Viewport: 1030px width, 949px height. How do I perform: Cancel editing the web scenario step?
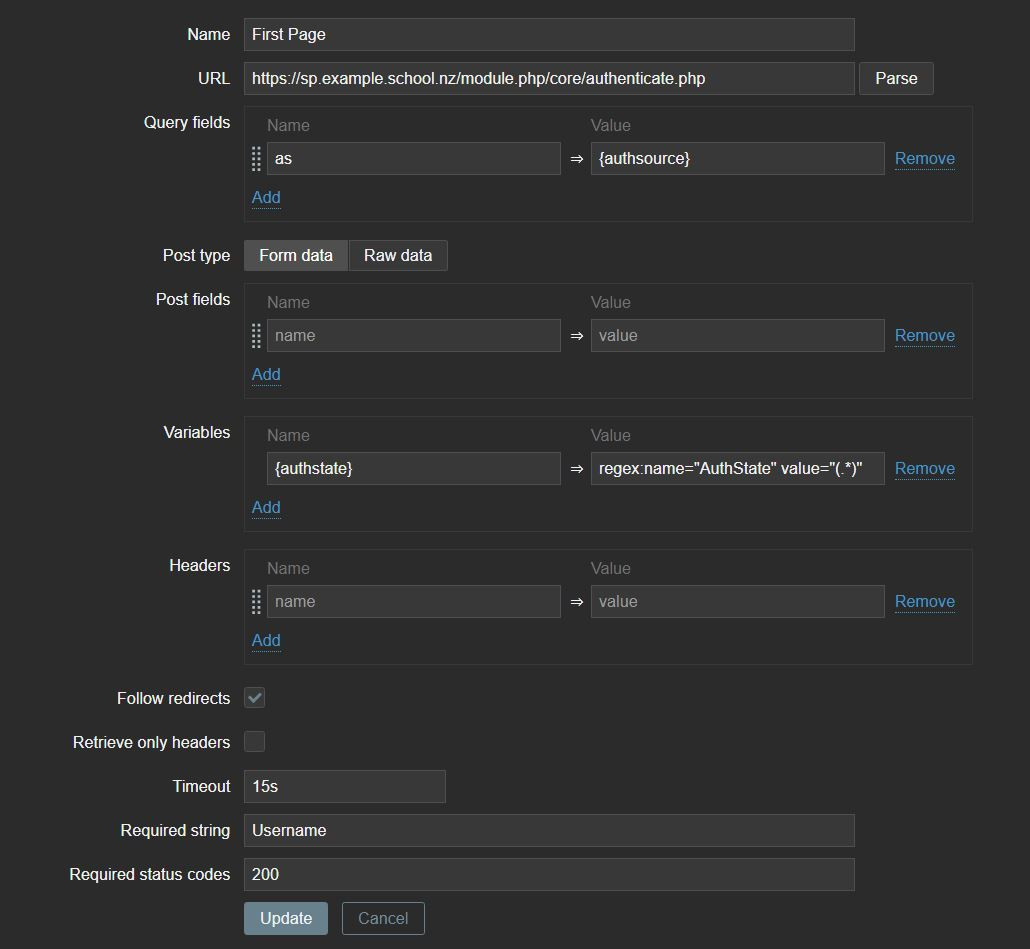click(383, 918)
